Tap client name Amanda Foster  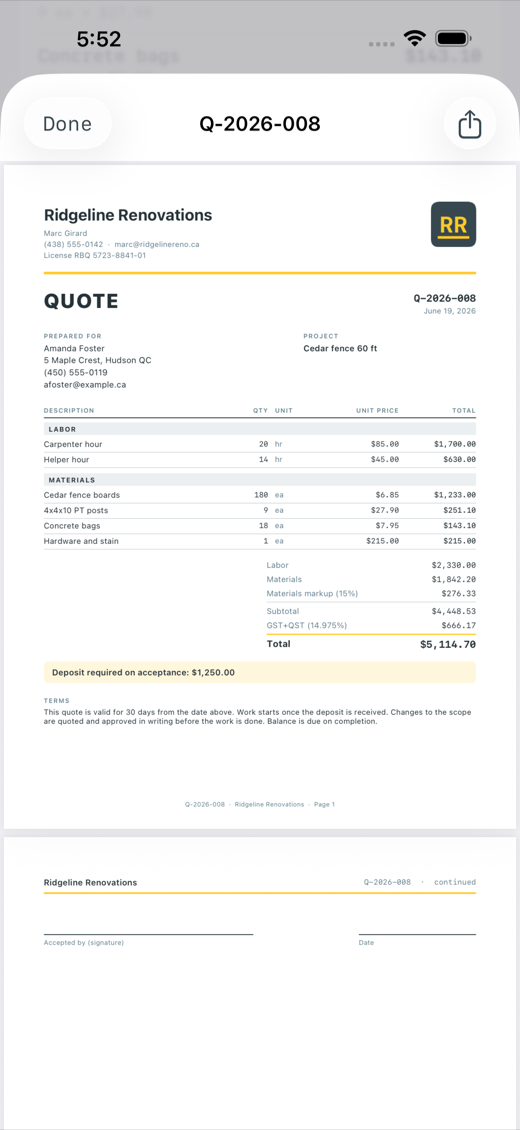click(x=74, y=348)
